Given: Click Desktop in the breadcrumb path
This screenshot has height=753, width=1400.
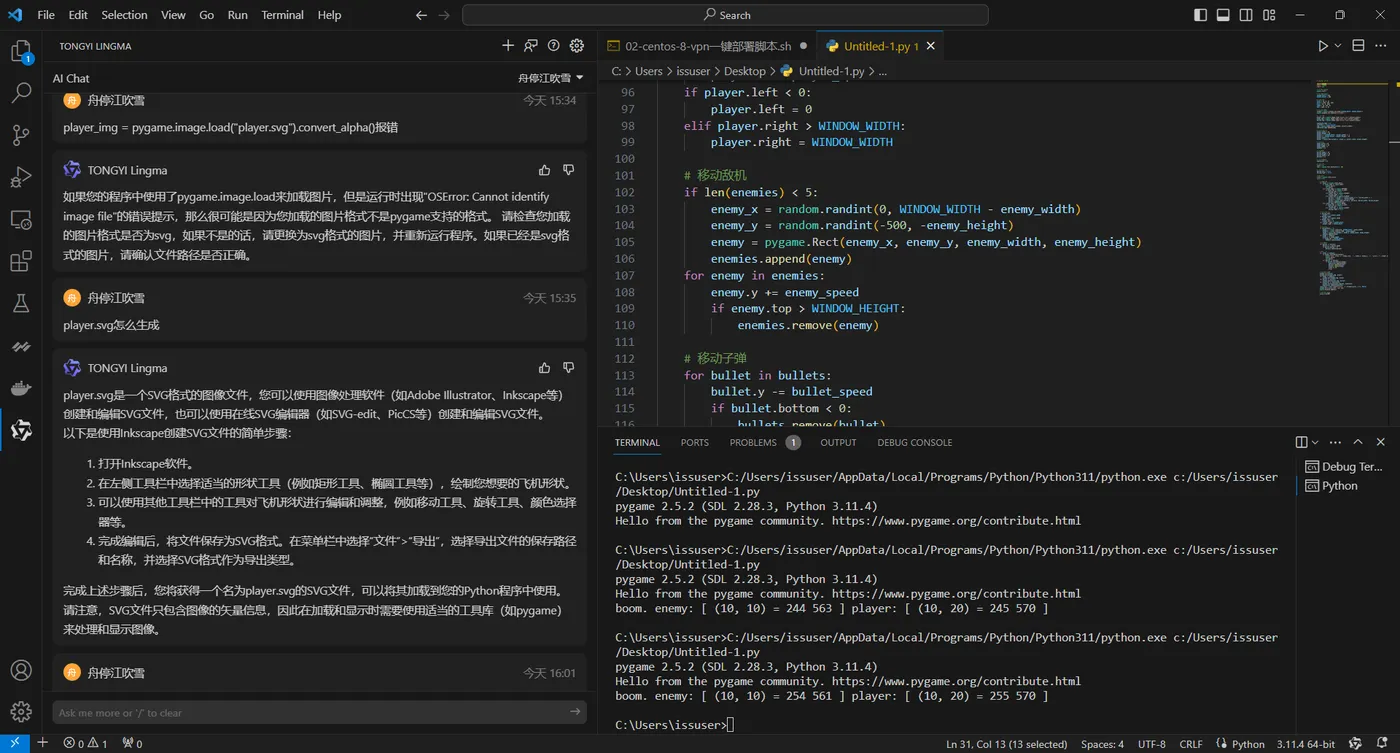Looking at the screenshot, I should coord(744,71).
